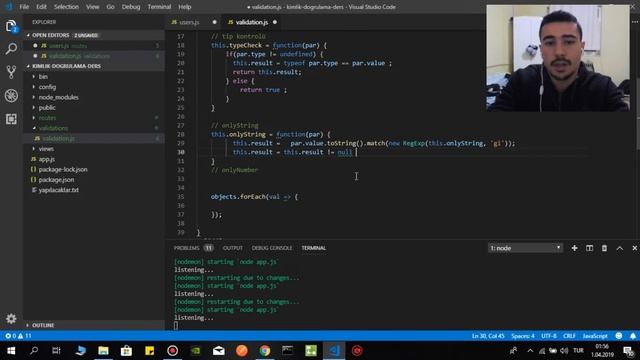Open the Help menu
The width and height of the screenshot is (640, 360).
[x=184, y=7]
